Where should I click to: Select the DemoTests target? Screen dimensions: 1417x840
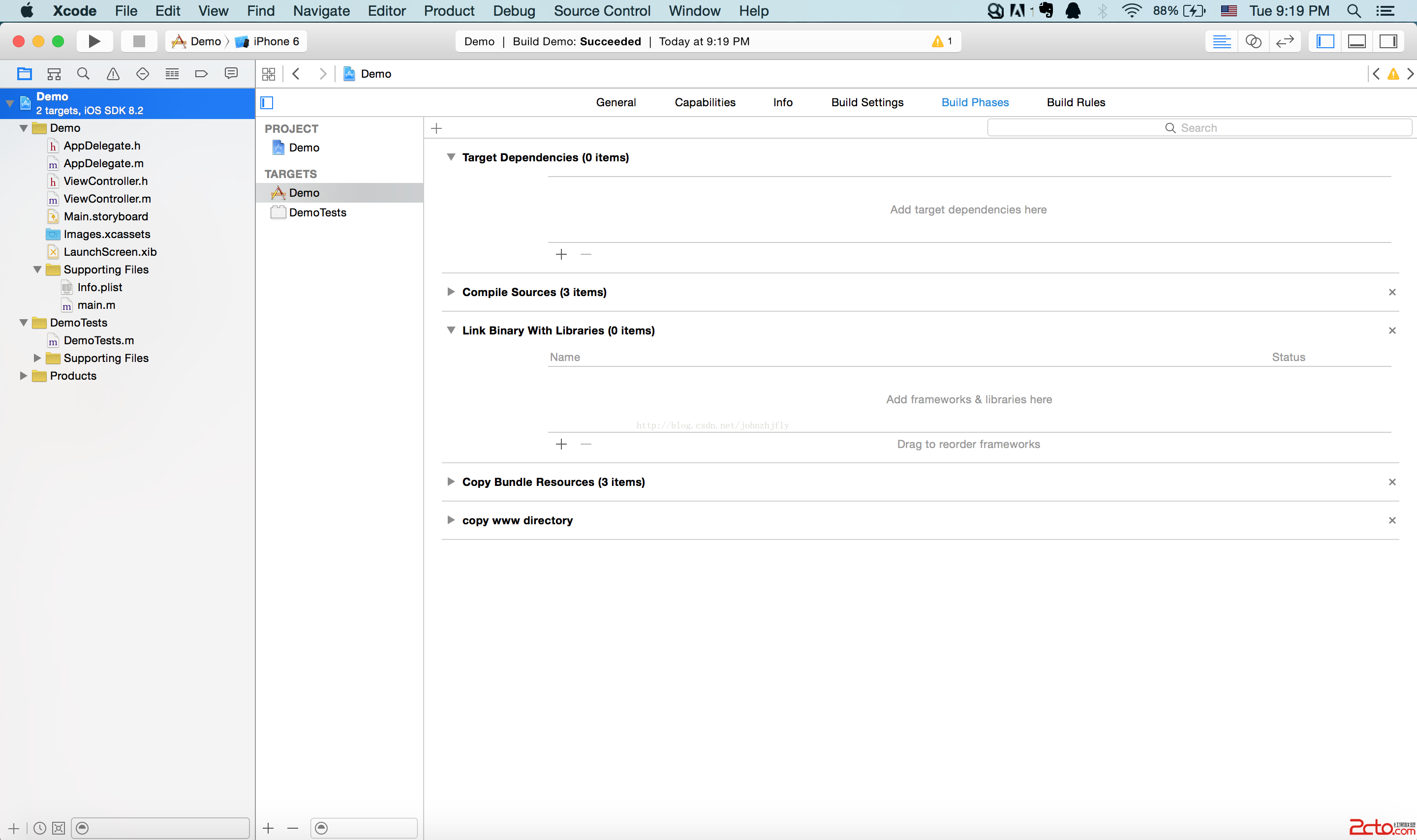click(x=317, y=212)
